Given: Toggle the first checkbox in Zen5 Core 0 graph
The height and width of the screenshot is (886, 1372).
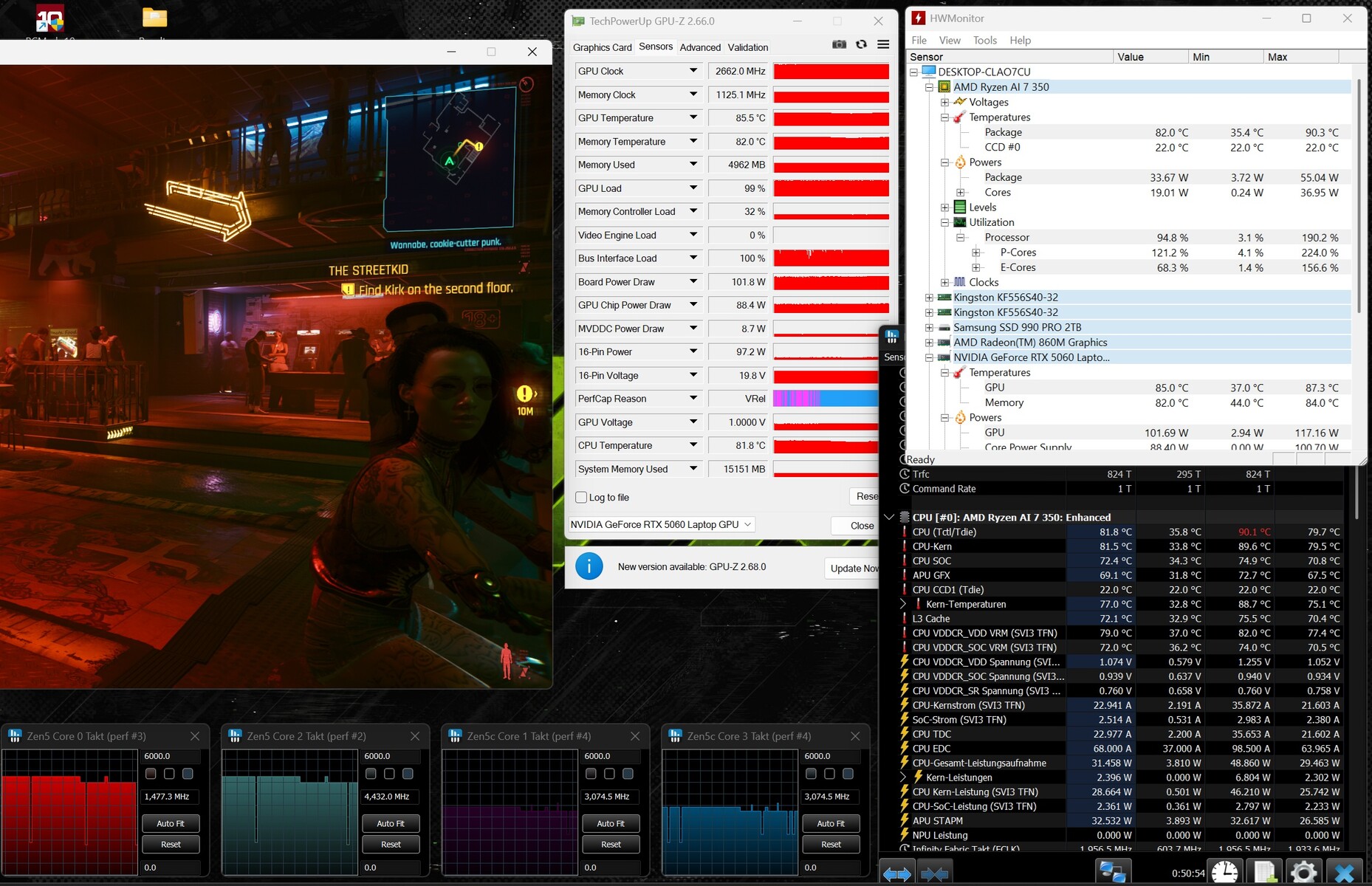Looking at the screenshot, I should [x=151, y=774].
